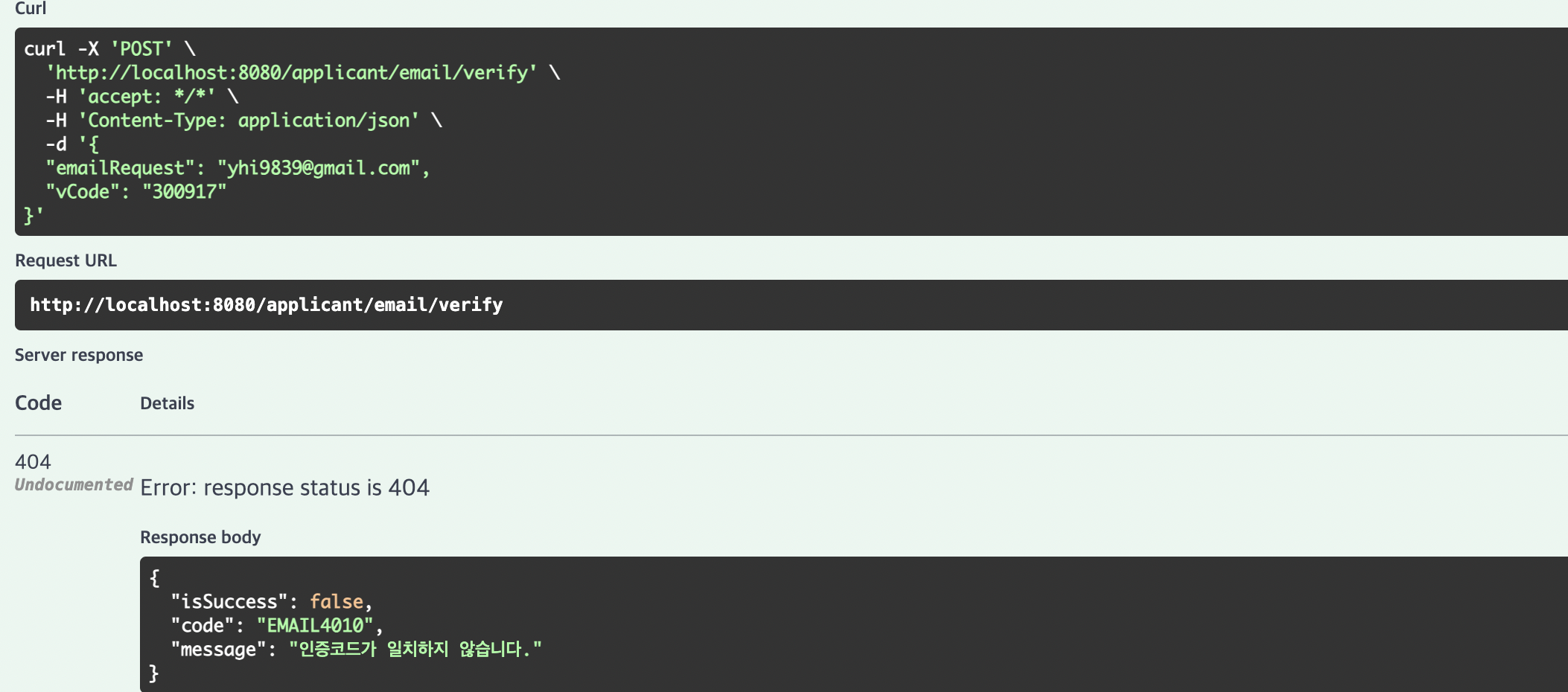Click the 'Error: response status is 404' text
1568x692 pixels.
[284, 488]
